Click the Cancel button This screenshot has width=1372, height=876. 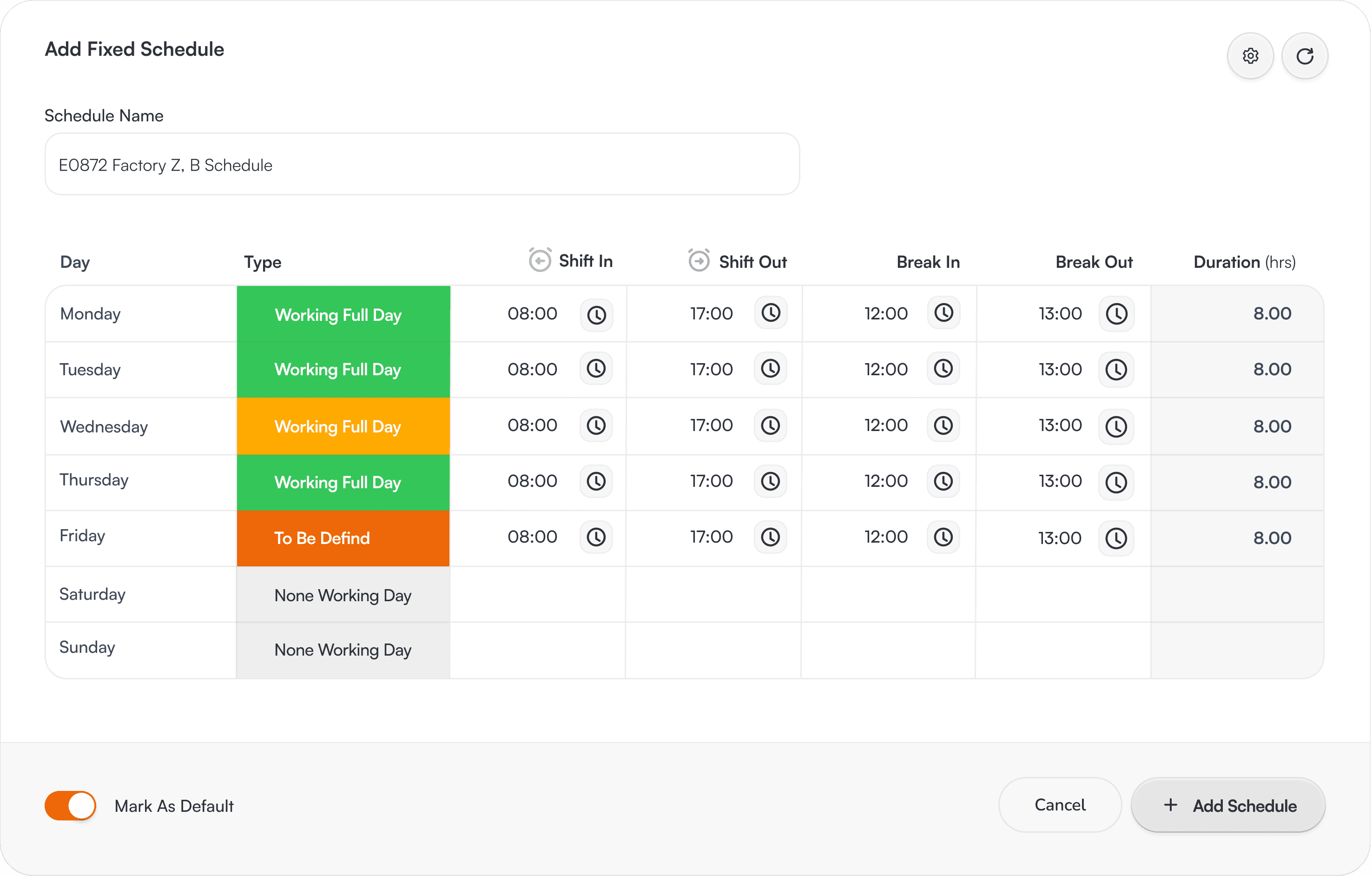pyautogui.click(x=1059, y=805)
